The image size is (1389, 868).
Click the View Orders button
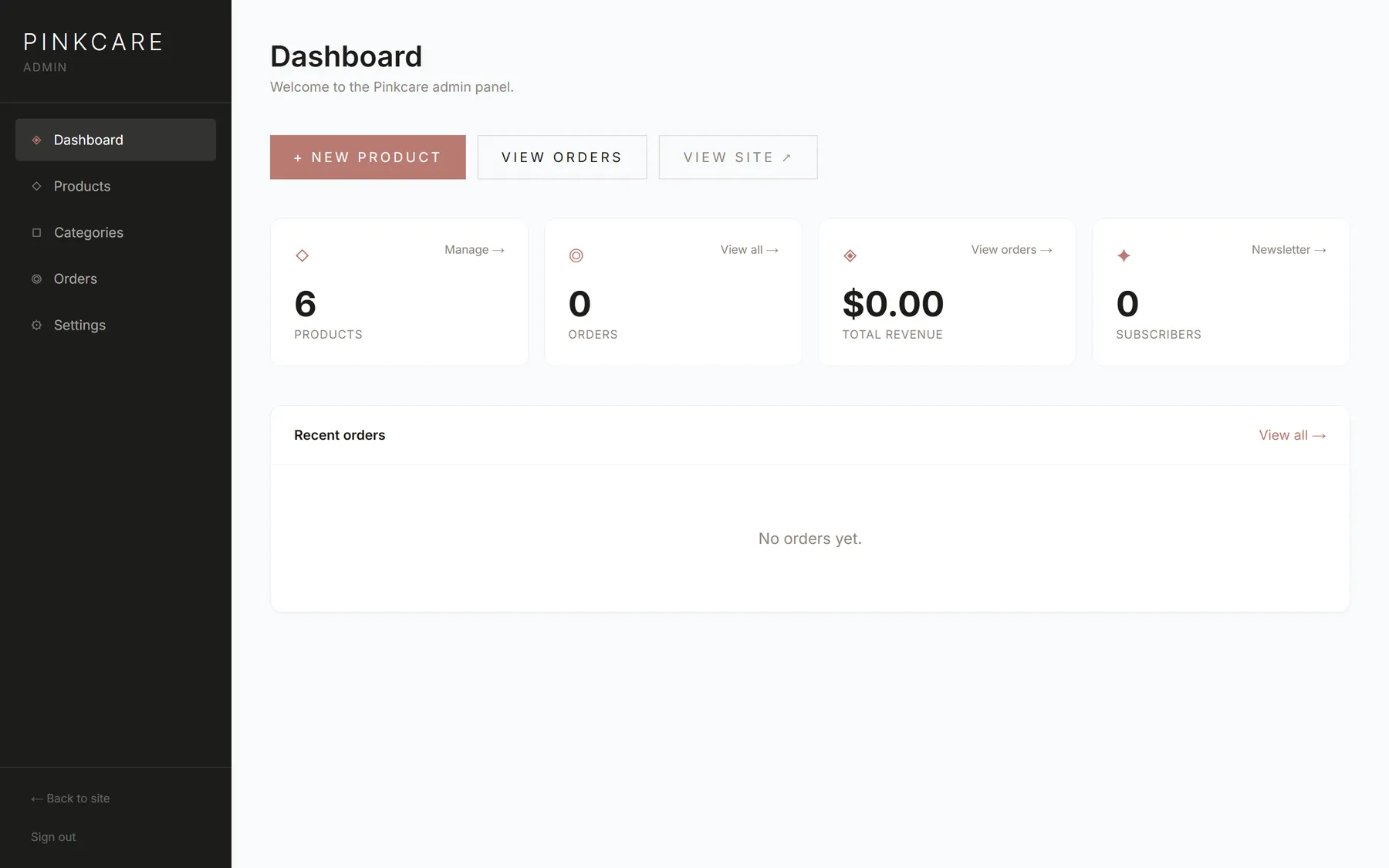(x=562, y=157)
